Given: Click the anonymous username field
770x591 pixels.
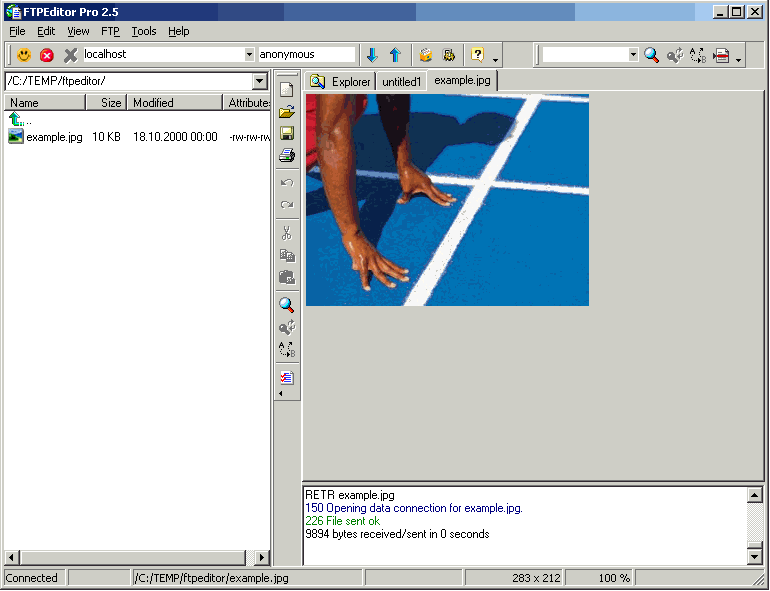Looking at the screenshot, I should pos(306,55).
